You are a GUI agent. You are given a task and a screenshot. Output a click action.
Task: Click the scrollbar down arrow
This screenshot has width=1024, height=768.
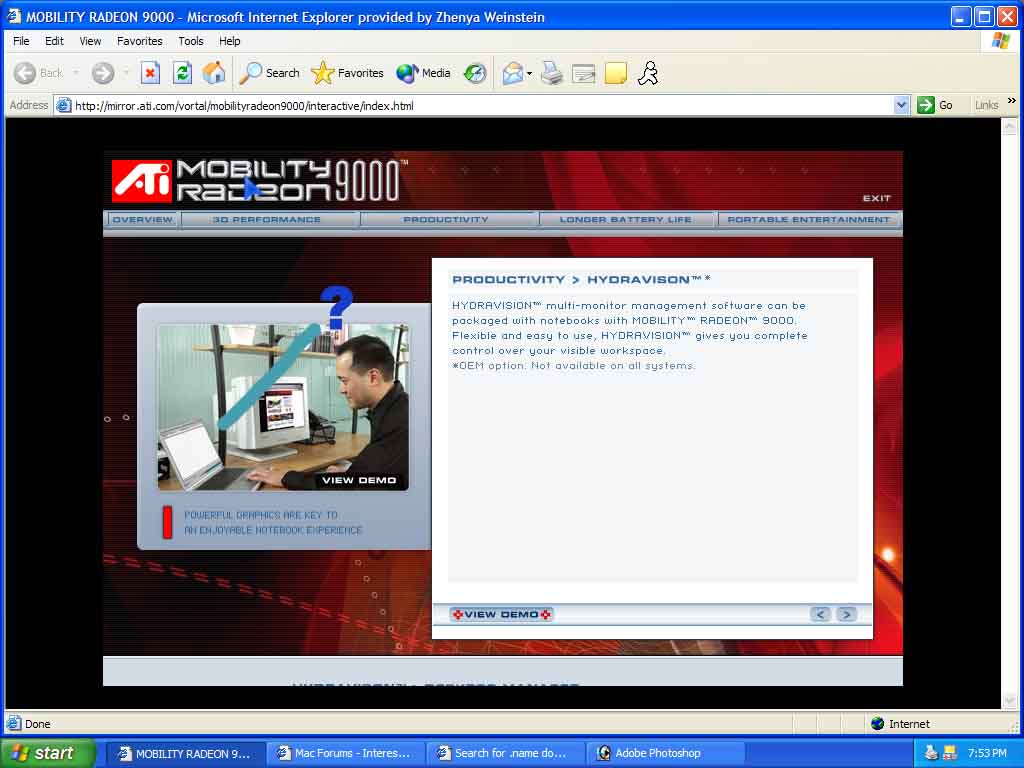pyautogui.click(x=1010, y=701)
